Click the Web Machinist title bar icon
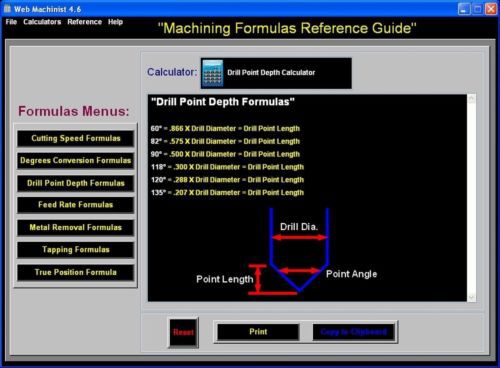The width and height of the screenshot is (500, 368). coord(7,9)
